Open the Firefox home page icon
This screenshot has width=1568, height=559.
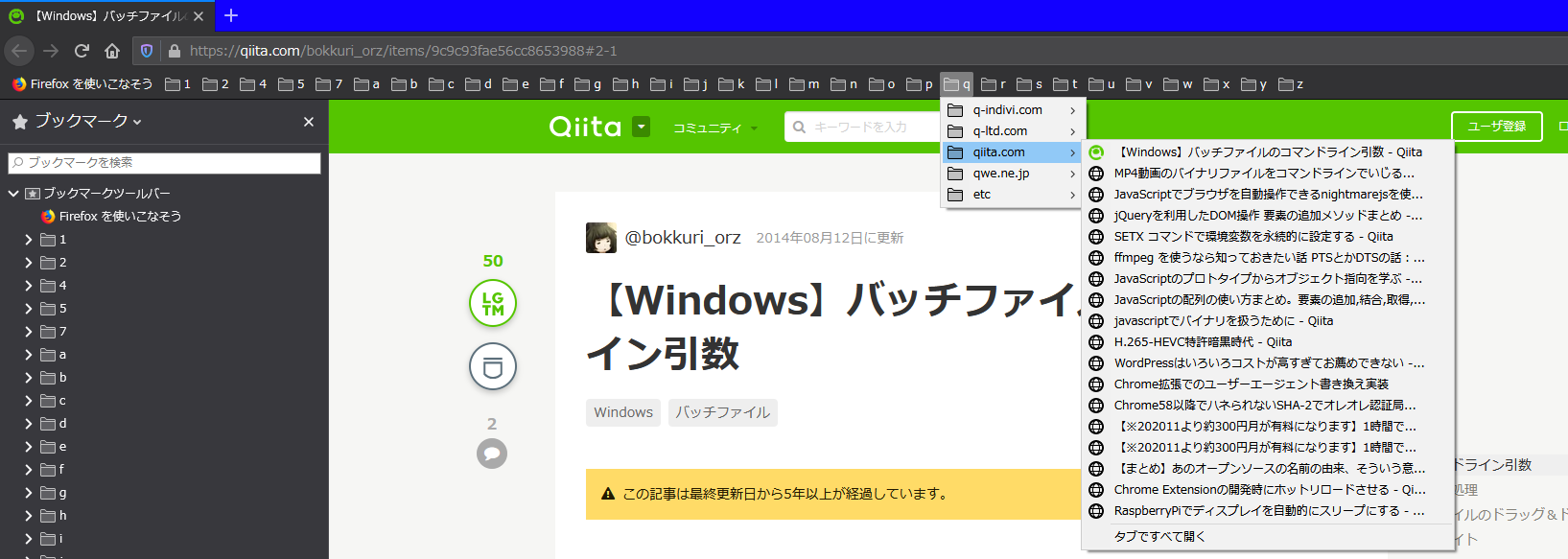pyautogui.click(x=112, y=51)
